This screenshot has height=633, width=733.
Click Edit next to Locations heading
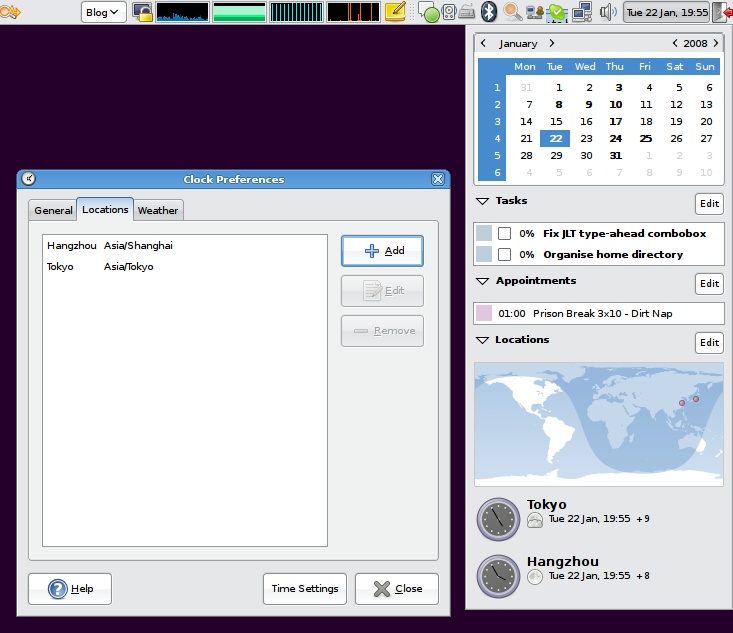[x=709, y=343]
